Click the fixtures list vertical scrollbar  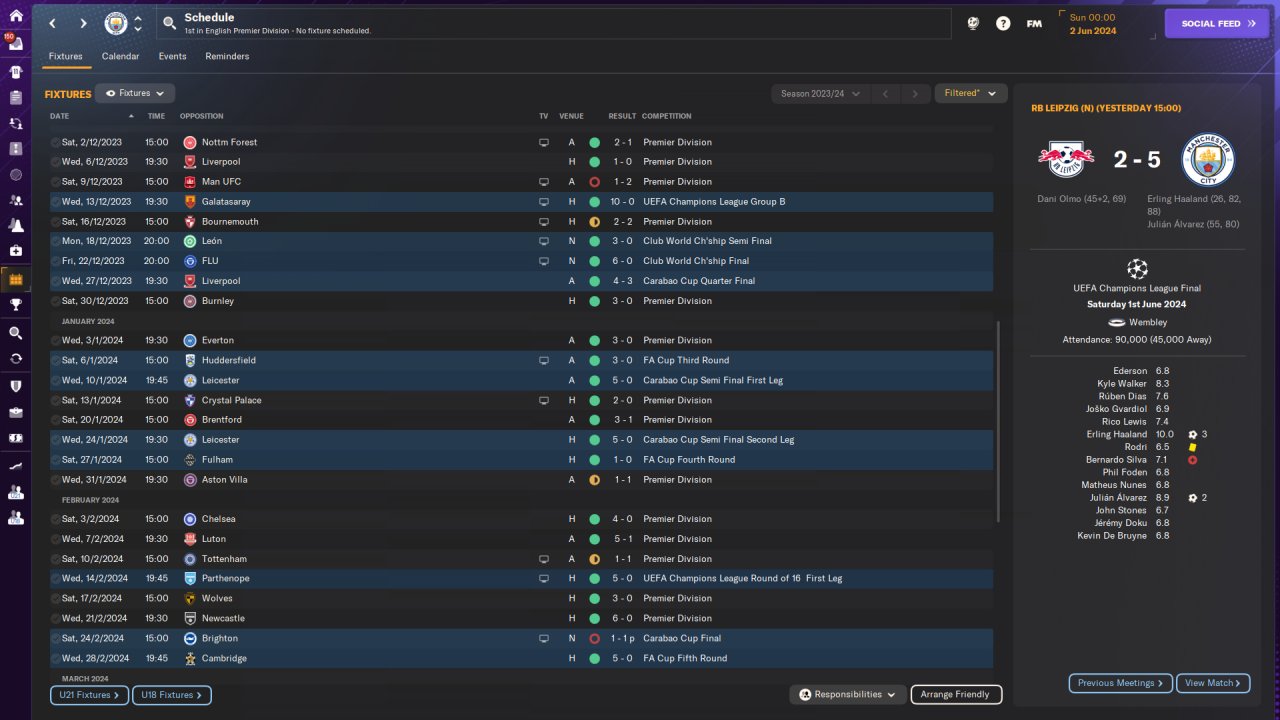click(x=999, y=421)
